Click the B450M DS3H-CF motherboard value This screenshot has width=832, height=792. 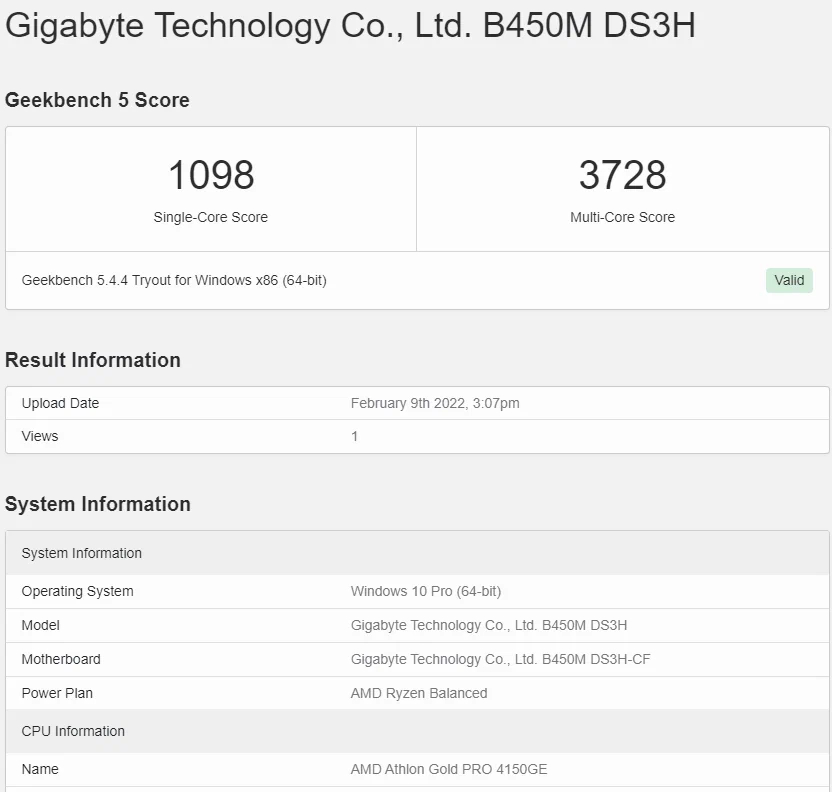pos(501,659)
